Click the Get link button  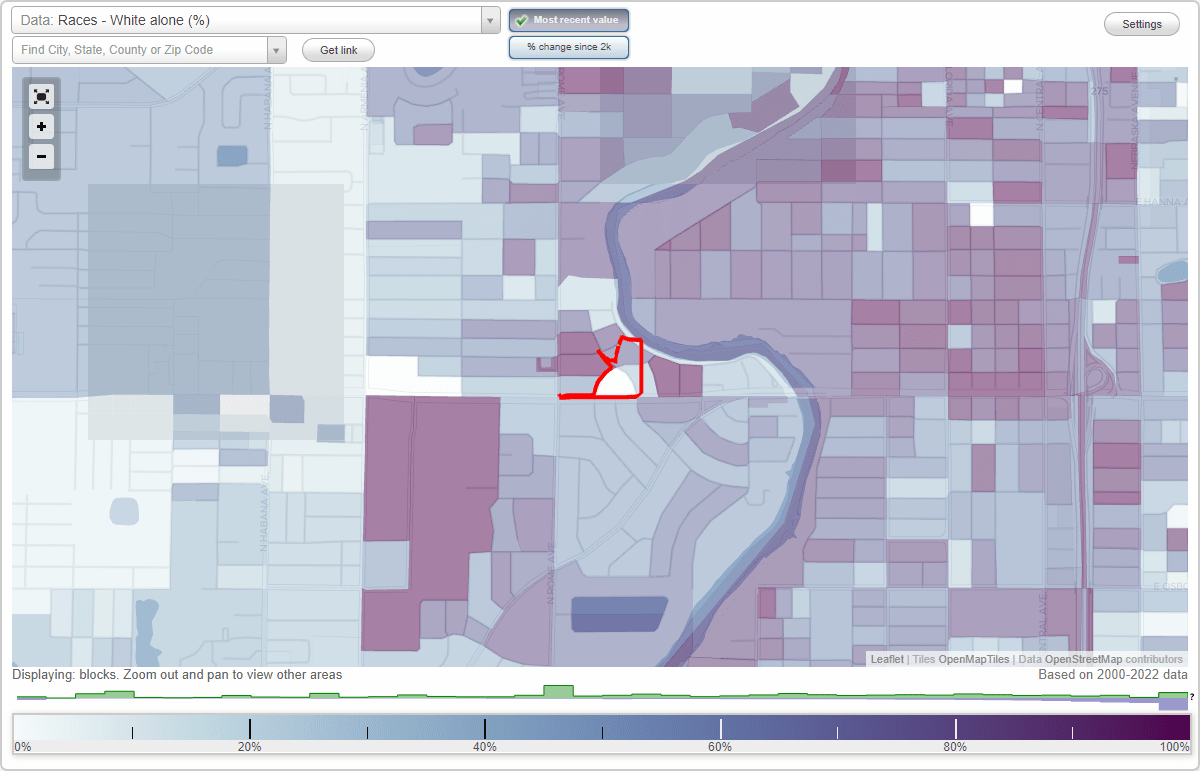pos(338,50)
